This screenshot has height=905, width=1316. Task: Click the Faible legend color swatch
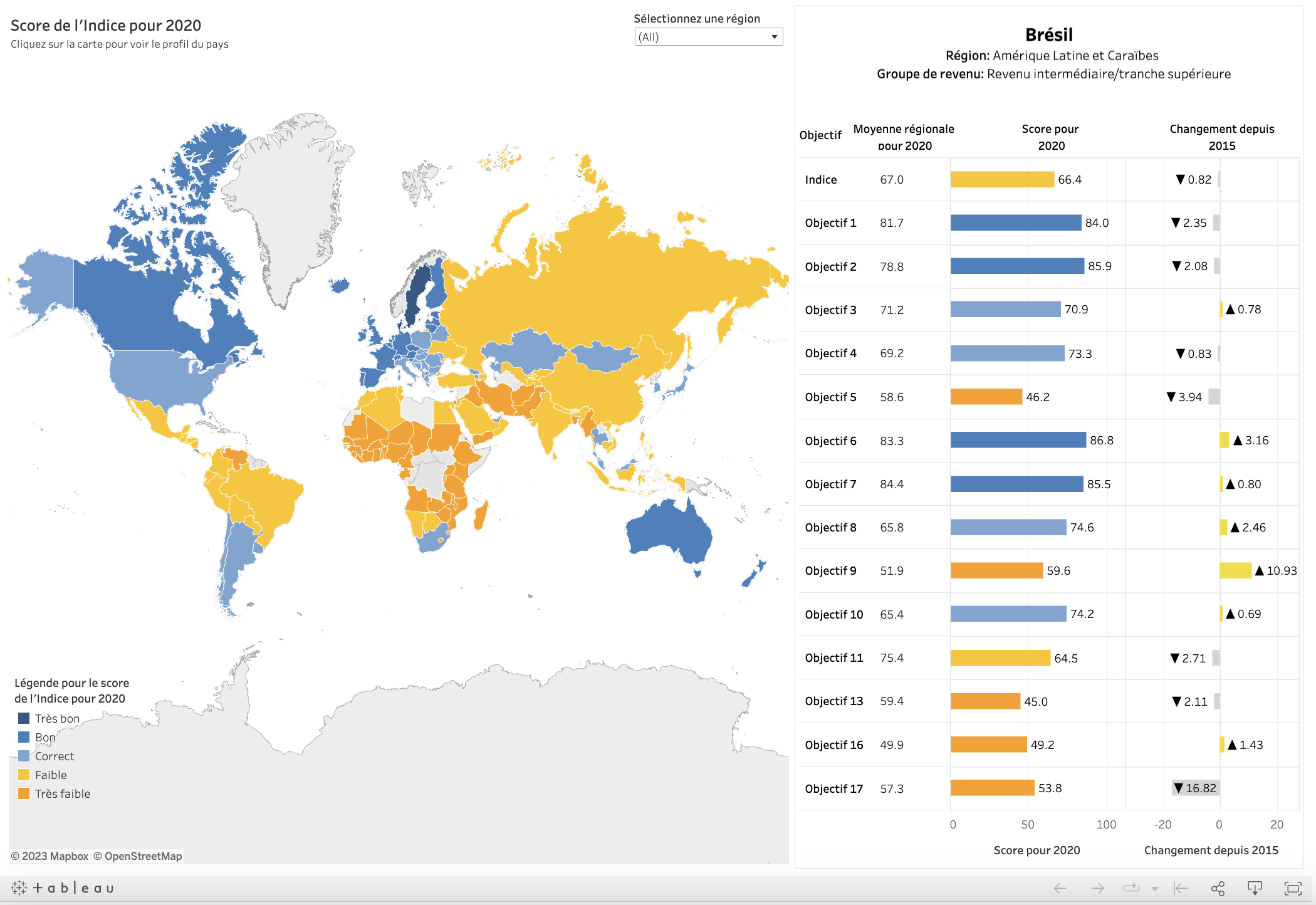(x=24, y=775)
